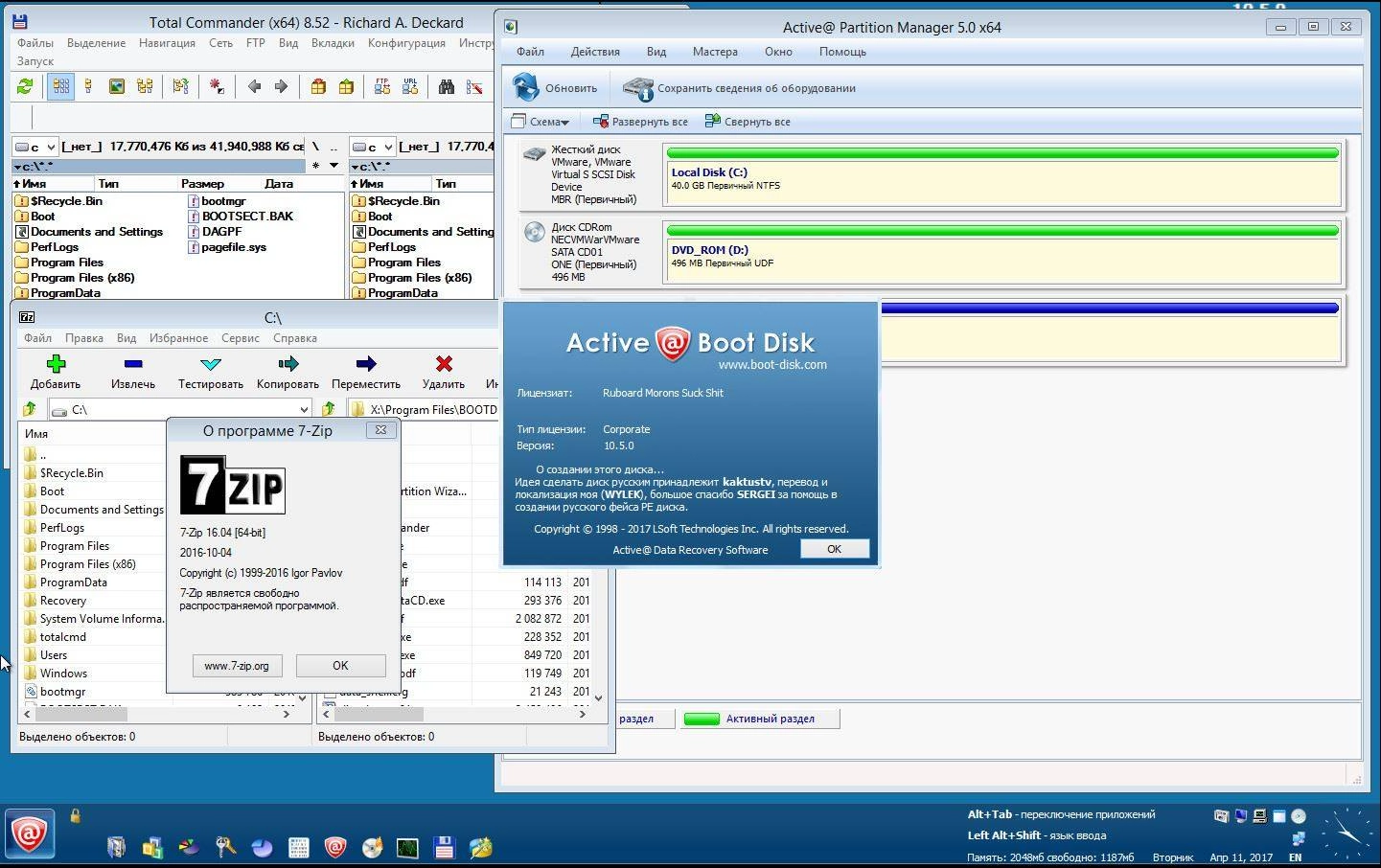Click 7-Zip left panel horizontal scrollbar
The image size is (1381, 868).
coord(157,714)
